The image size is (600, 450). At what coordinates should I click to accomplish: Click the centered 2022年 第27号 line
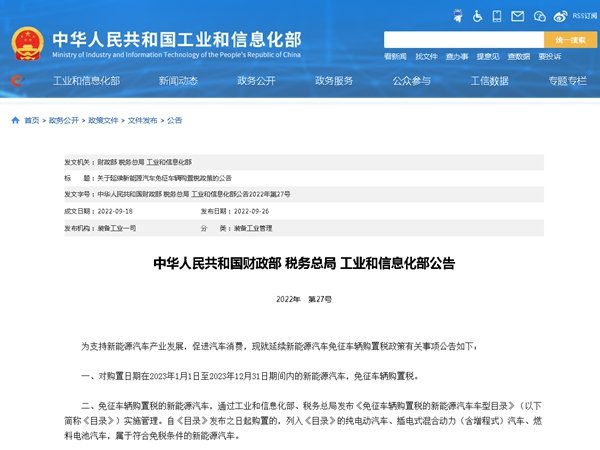[x=304, y=300]
